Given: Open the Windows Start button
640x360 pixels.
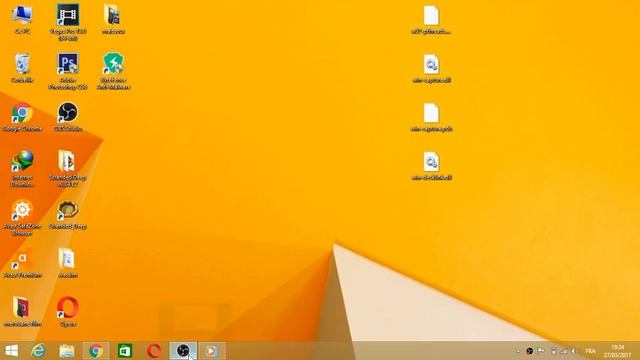Looking at the screenshot, I should [11, 351].
